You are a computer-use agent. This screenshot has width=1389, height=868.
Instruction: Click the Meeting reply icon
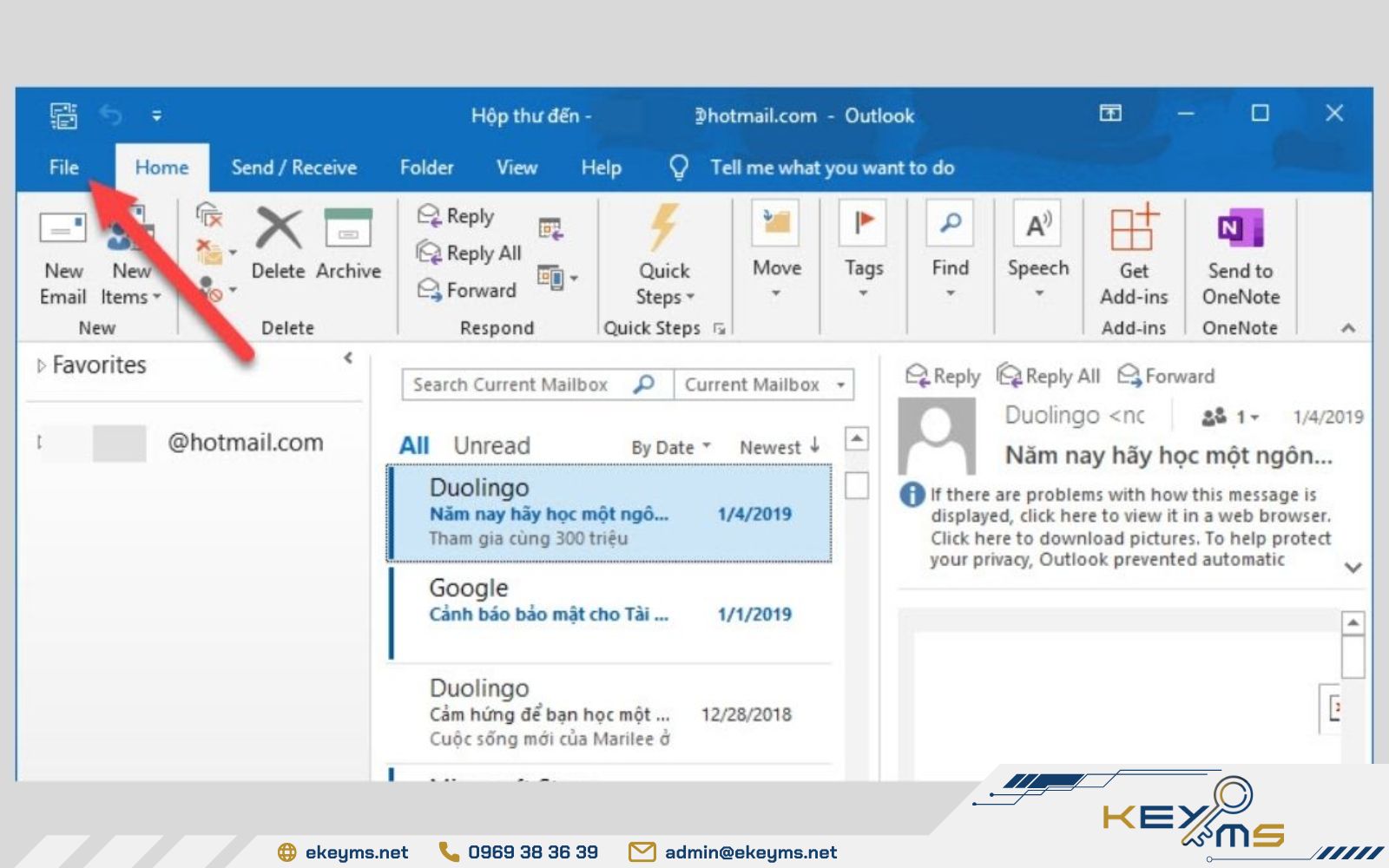[x=550, y=228]
